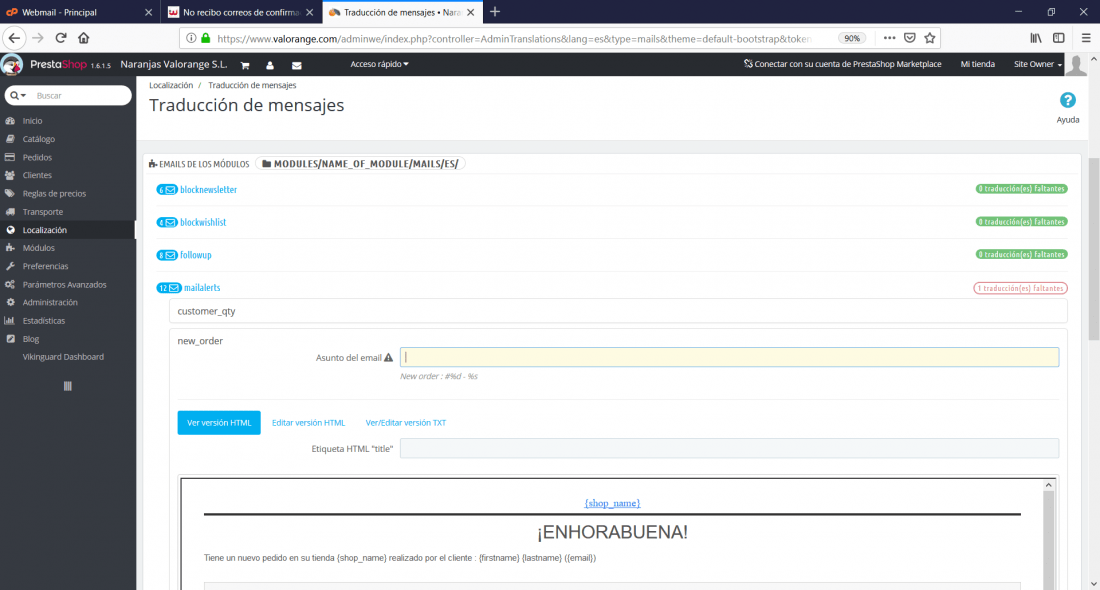Click the Naranjas Valorange S.L. shop name
This screenshot has height=590, width=1100.
(173, 65)
